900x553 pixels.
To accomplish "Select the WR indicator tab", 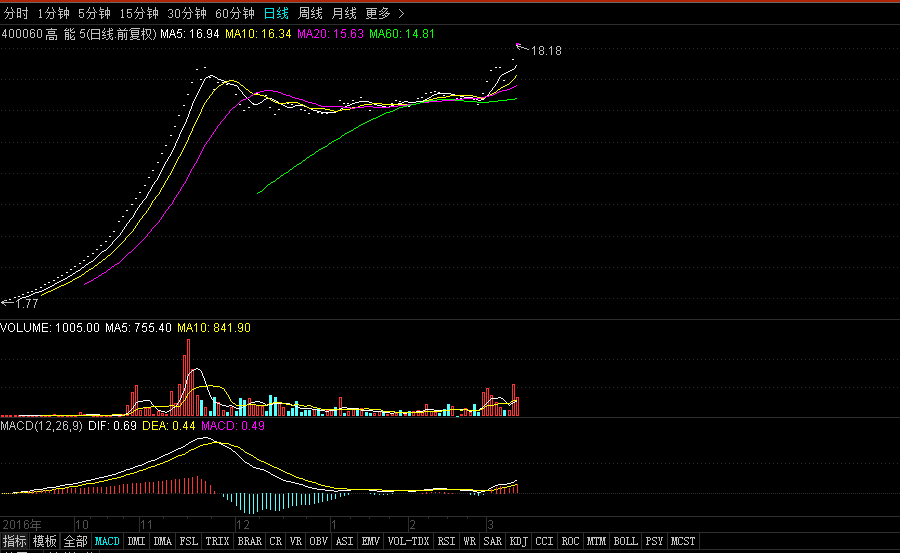I will 469,541.
